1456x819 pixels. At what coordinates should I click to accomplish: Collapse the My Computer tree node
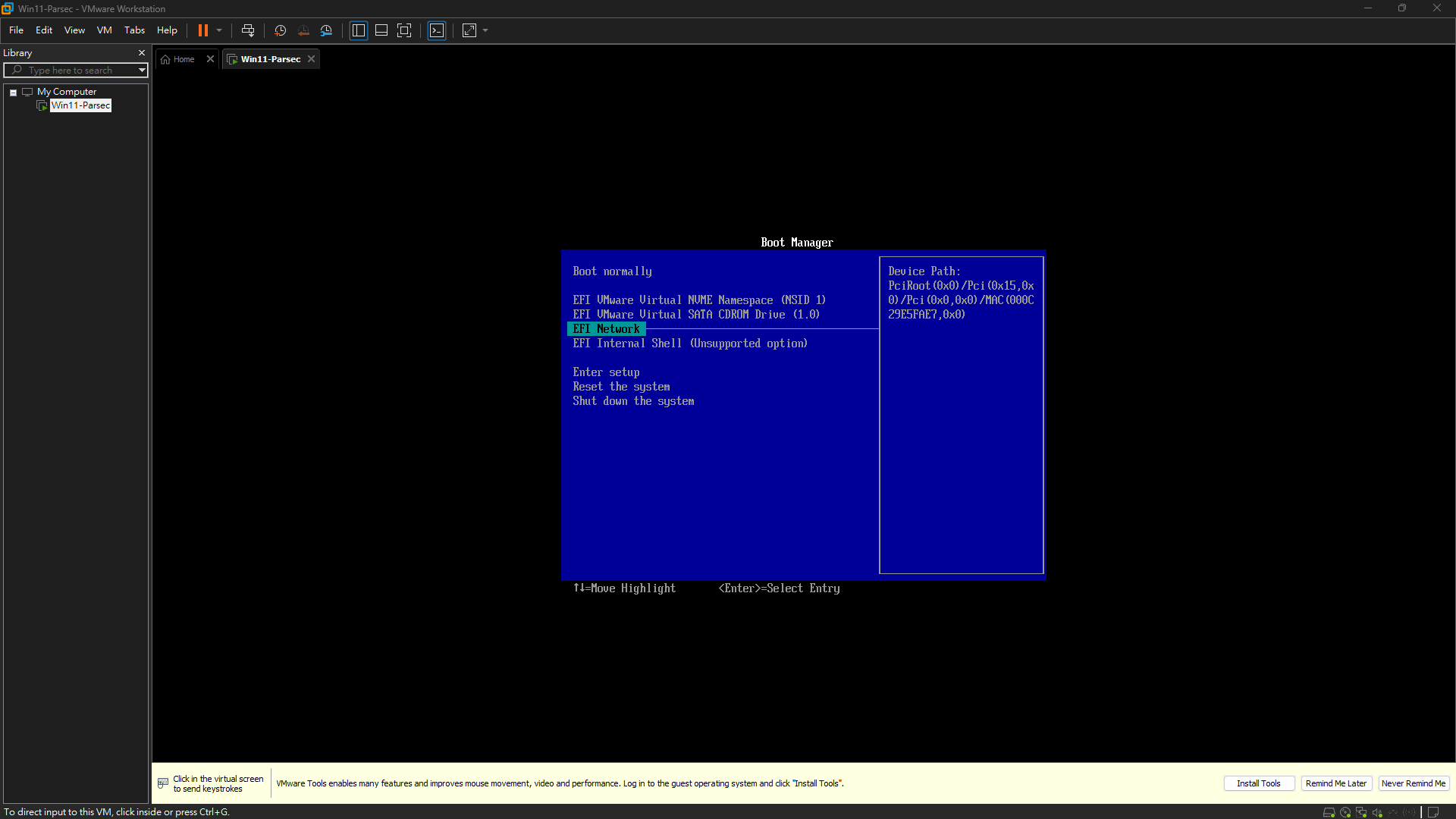(13, 93)
